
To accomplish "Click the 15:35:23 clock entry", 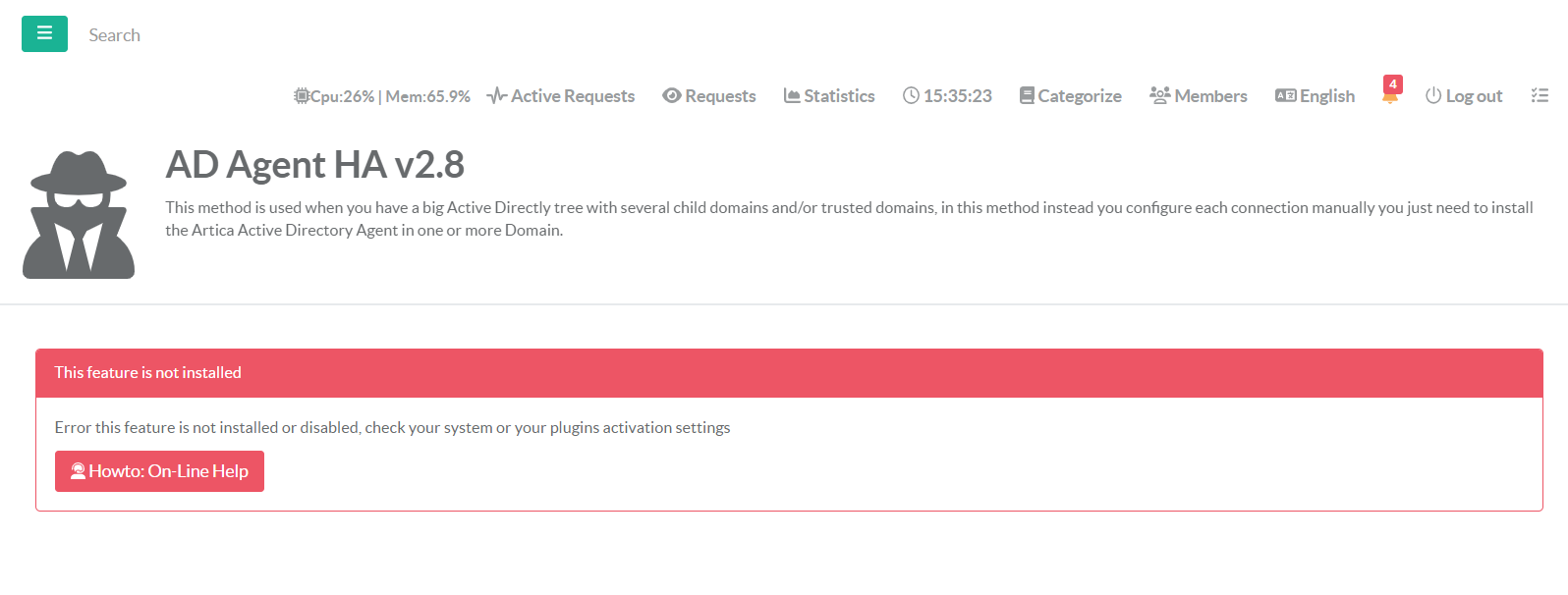I will coord(947,96).
